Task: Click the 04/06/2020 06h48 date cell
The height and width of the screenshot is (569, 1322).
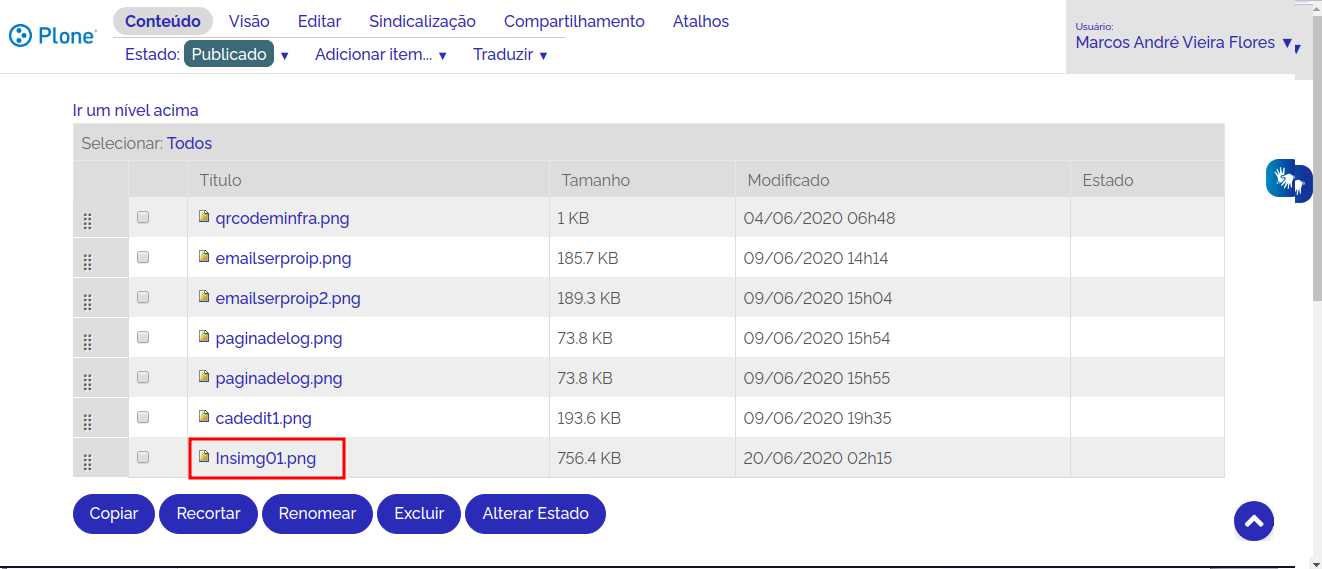Action: [x=903, y=218]
